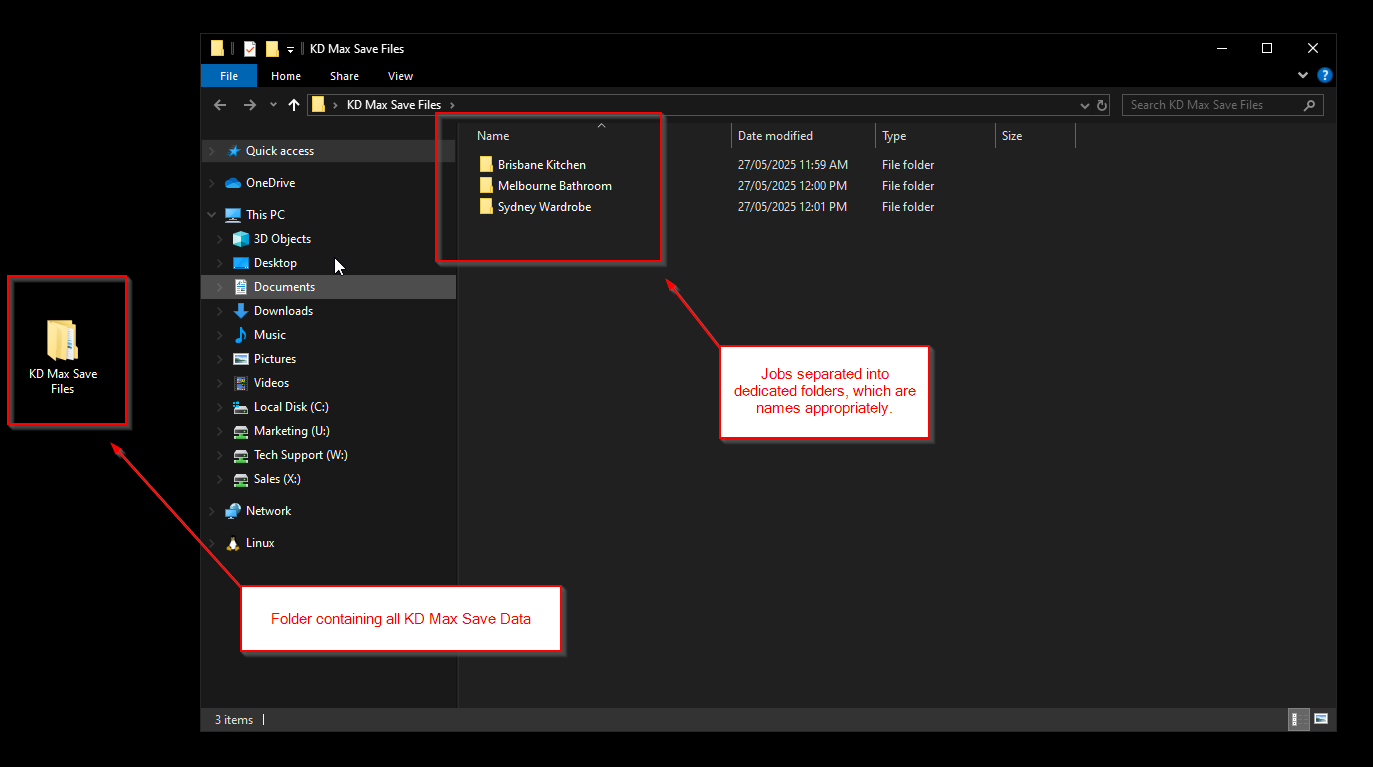
Task: Sort by the Size column header
Action: tap(1012, 136)
